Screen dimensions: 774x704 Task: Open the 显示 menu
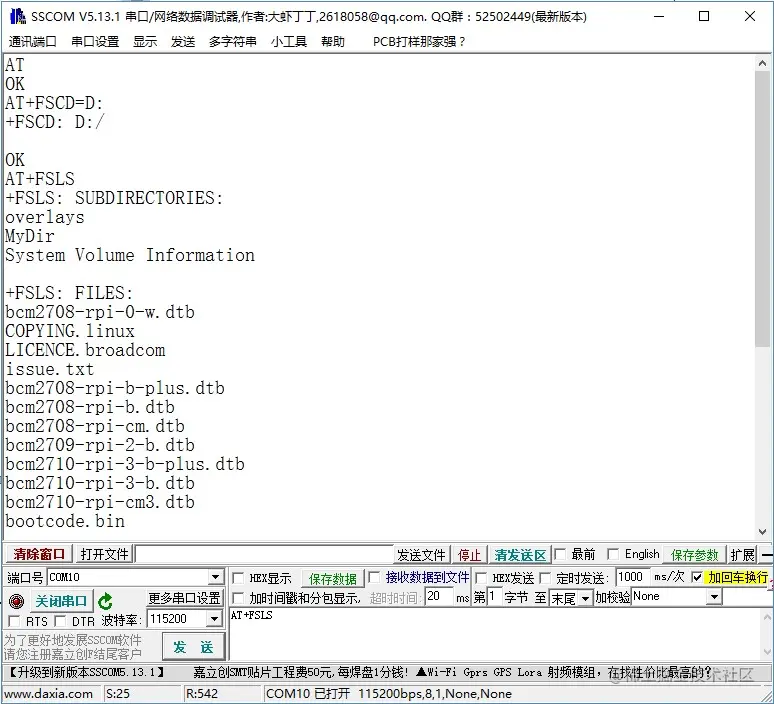[x=145, y=41]
